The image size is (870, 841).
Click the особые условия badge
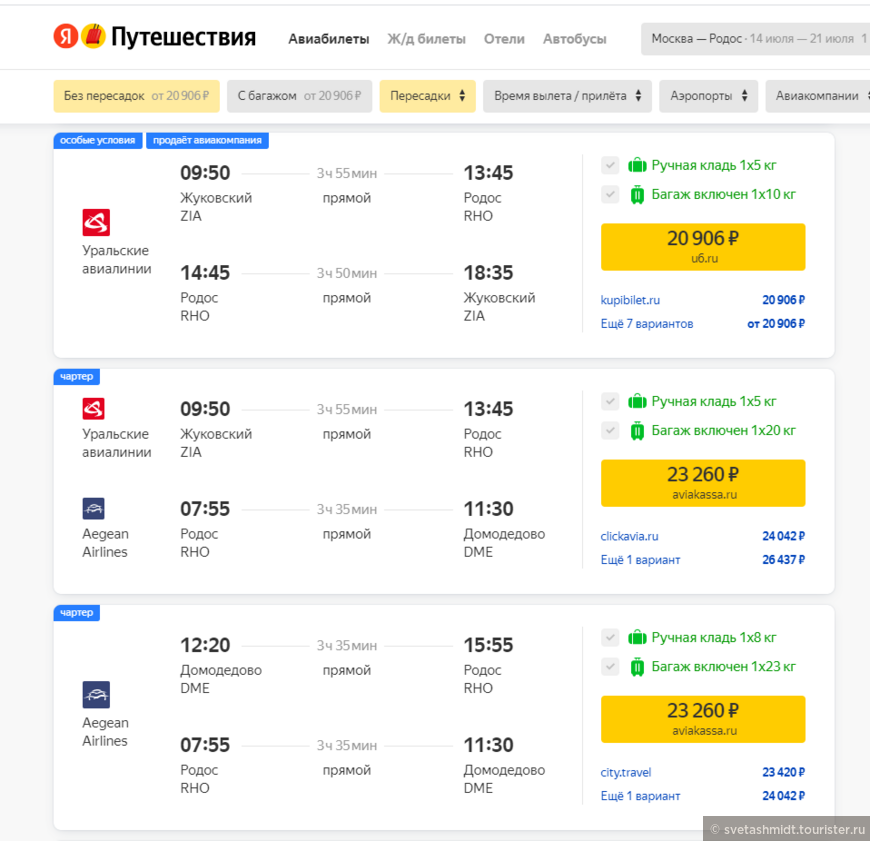tap(98, 140)
